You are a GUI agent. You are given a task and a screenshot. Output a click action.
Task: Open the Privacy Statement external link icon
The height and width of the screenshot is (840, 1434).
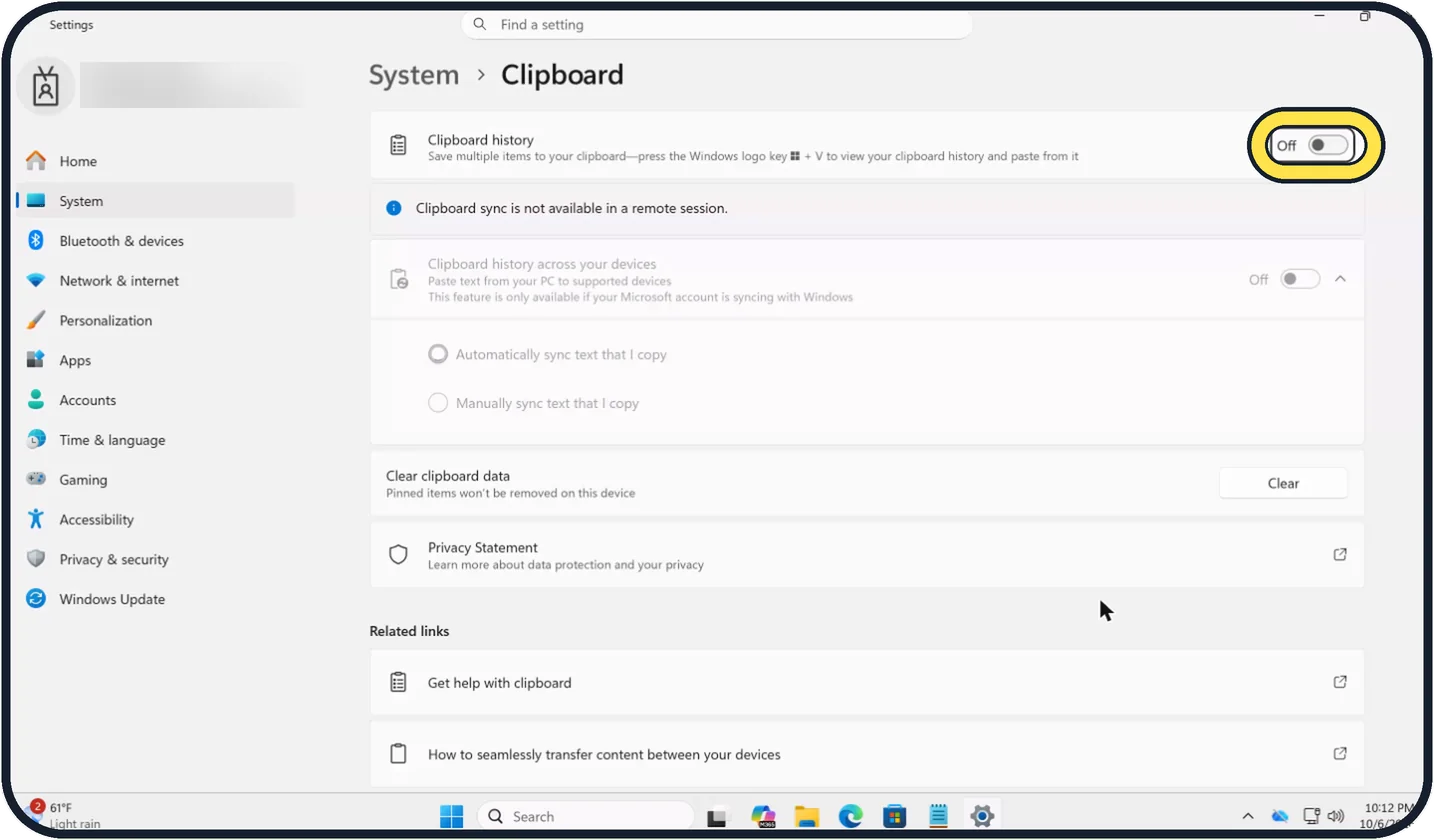pos(1340,554)
